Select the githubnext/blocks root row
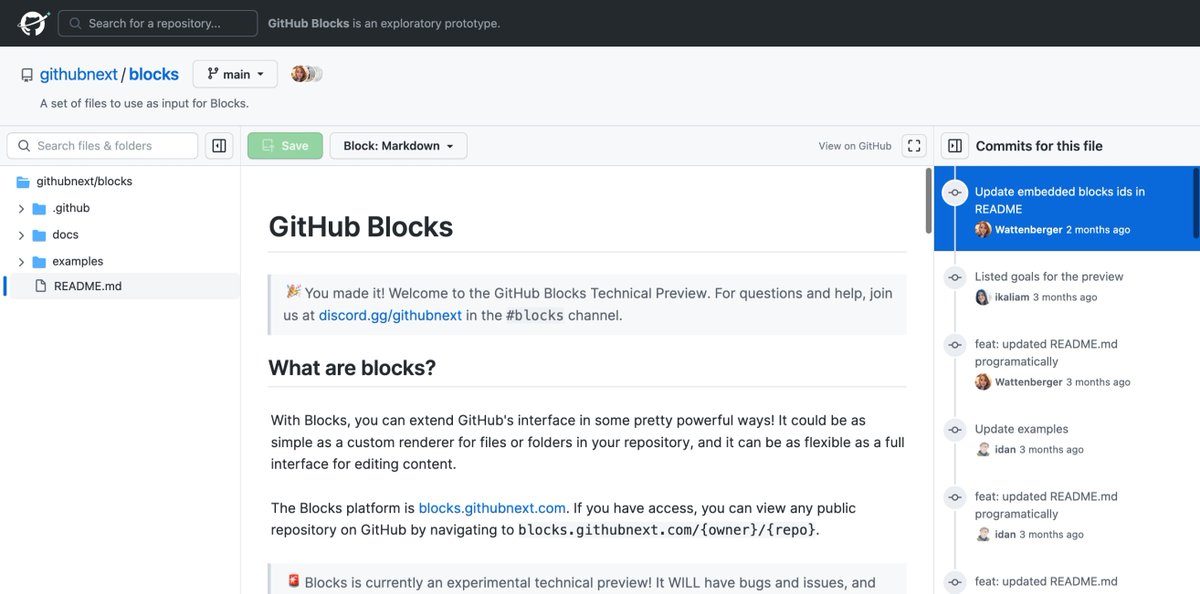Image resolution: width=1200 pixels, height=594 pixels. pyautogui.click(x=122, y=182)
